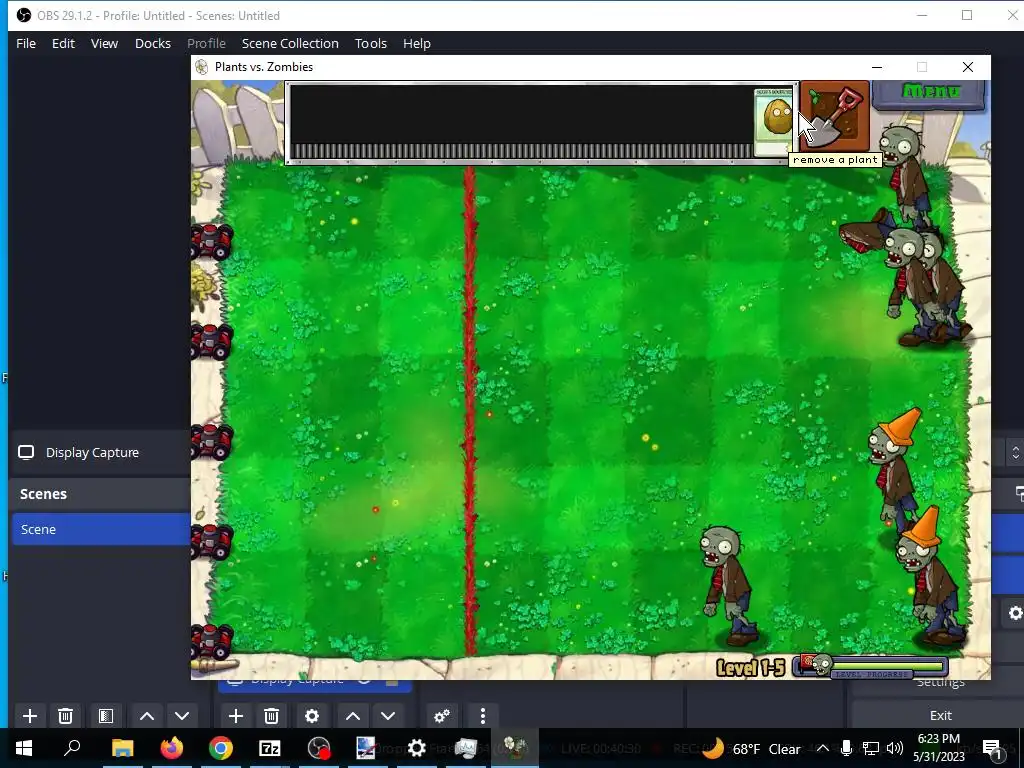The image size is (1024, 768).
Task: Add a new scene with plus icon
Action: (29, 716)
